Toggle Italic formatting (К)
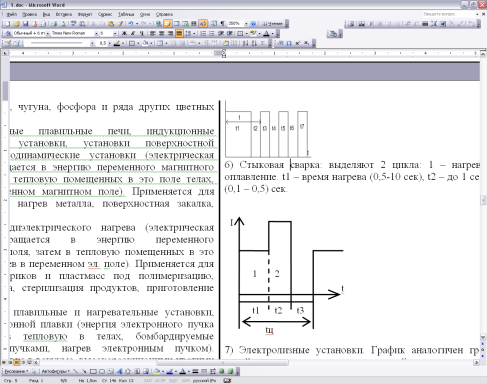Viewport: 487px width, 384px height. click(x=133, y=33)
